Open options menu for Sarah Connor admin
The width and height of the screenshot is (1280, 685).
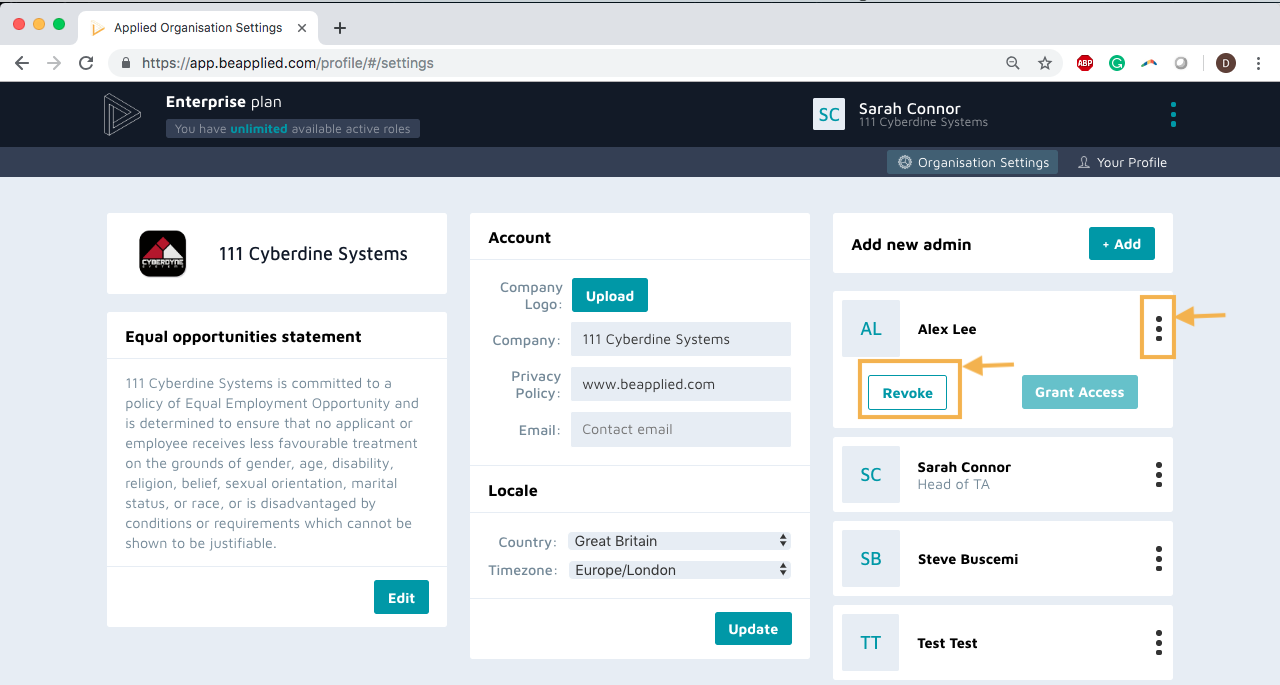click(1158, 474)
